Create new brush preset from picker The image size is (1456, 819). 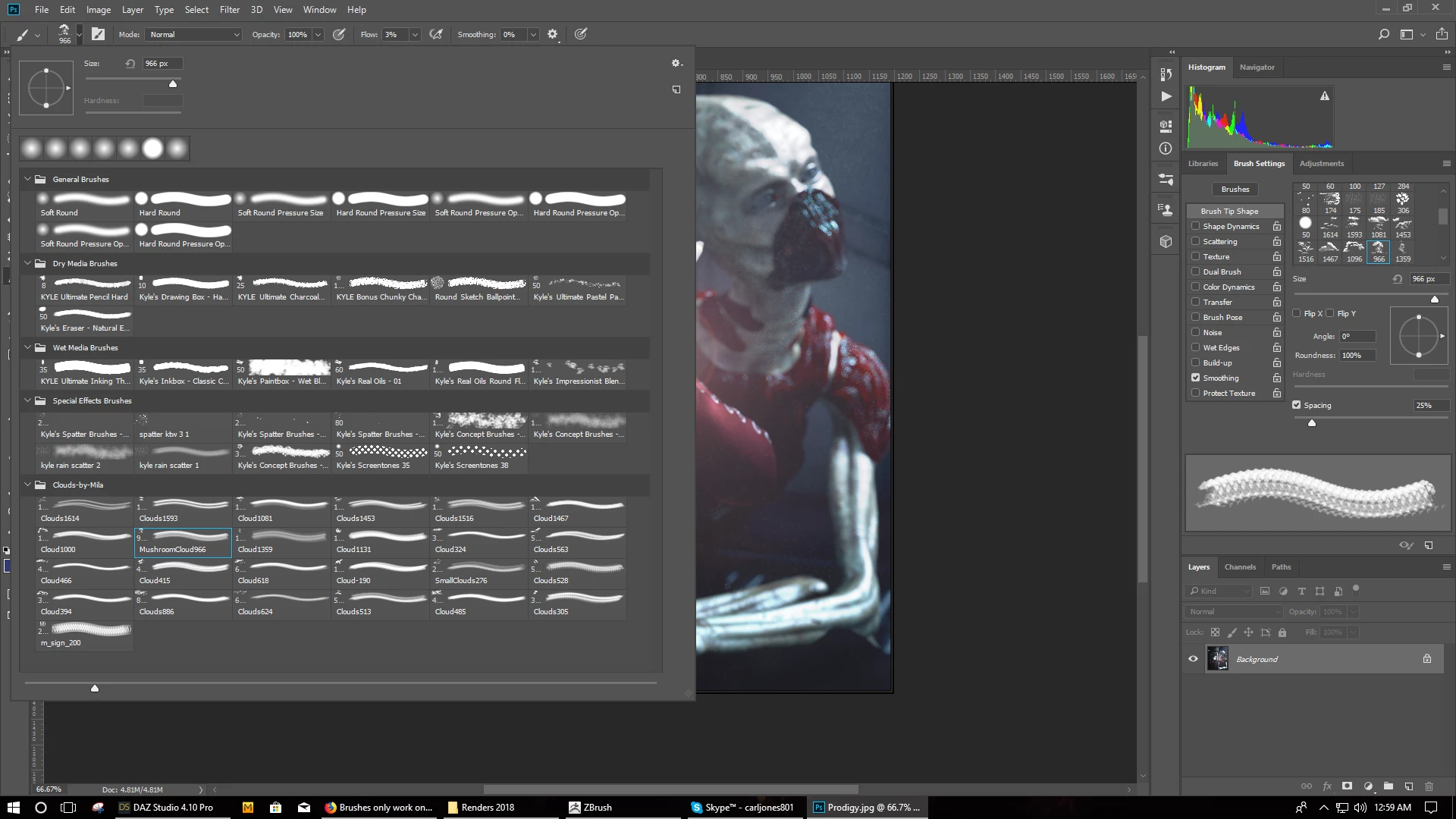676,89
